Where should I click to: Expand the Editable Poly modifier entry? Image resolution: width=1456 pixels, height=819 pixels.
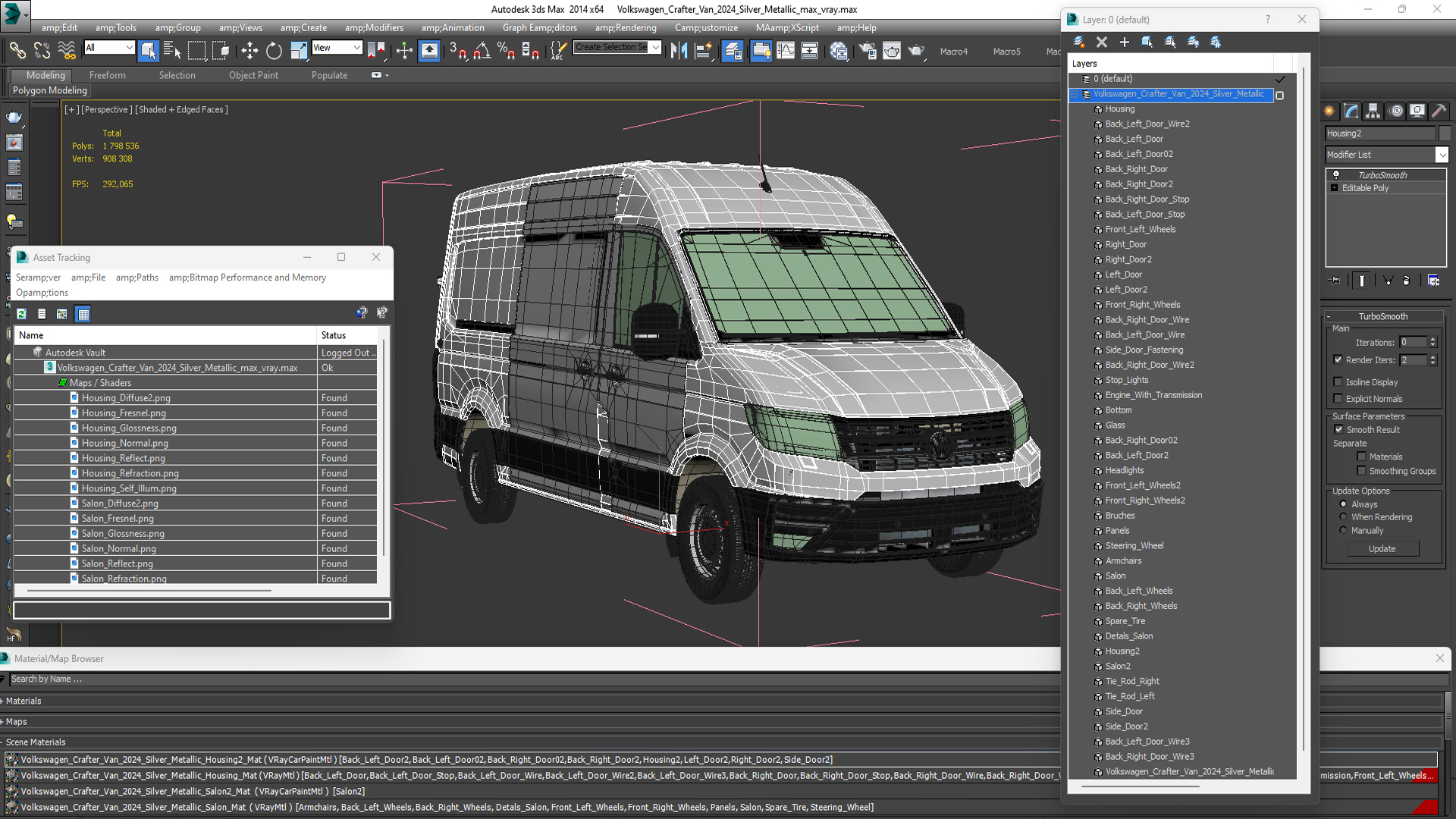[x=1334, y=187]
